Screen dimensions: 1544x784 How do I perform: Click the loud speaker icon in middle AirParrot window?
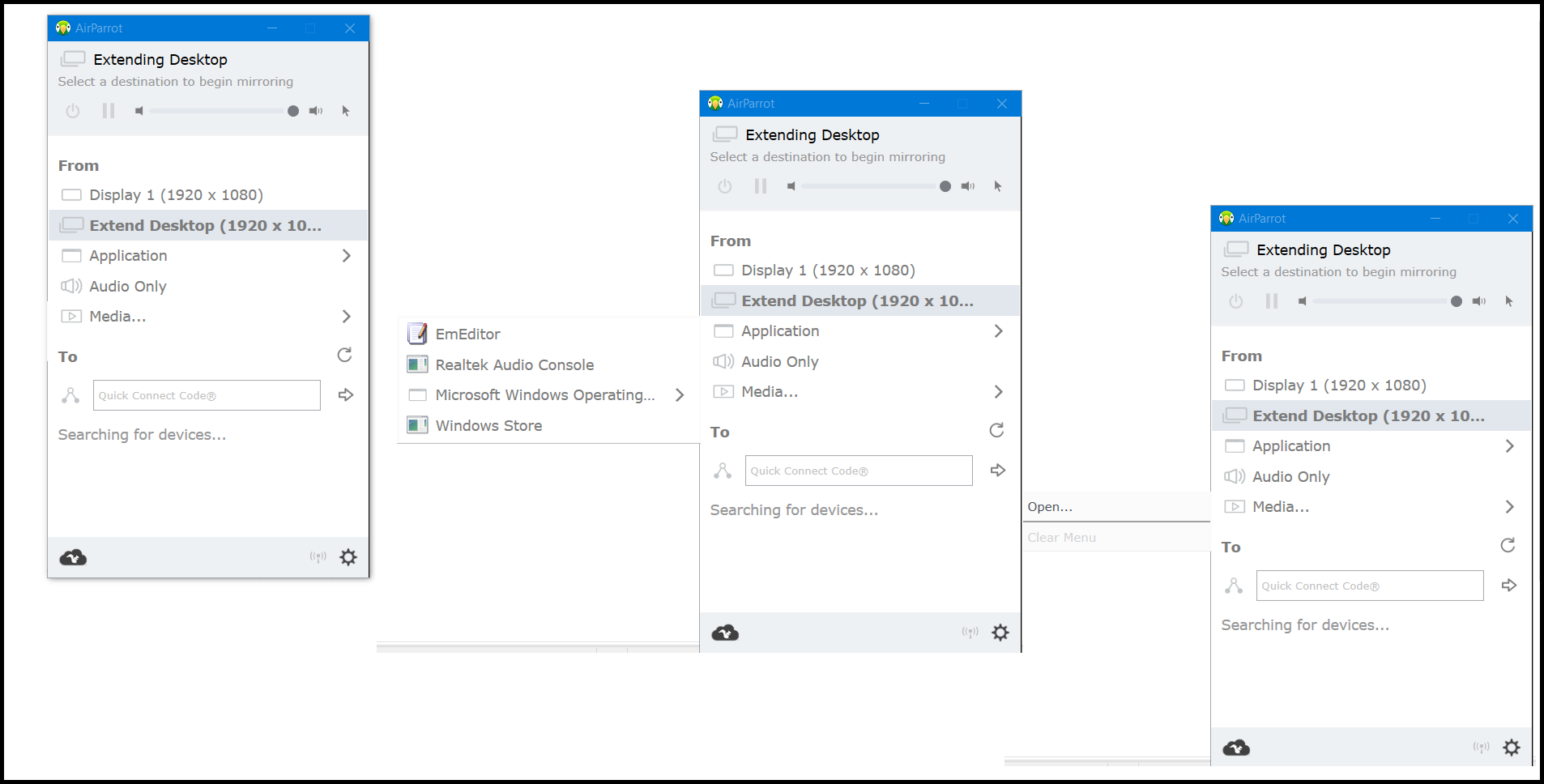click(968, 186)
